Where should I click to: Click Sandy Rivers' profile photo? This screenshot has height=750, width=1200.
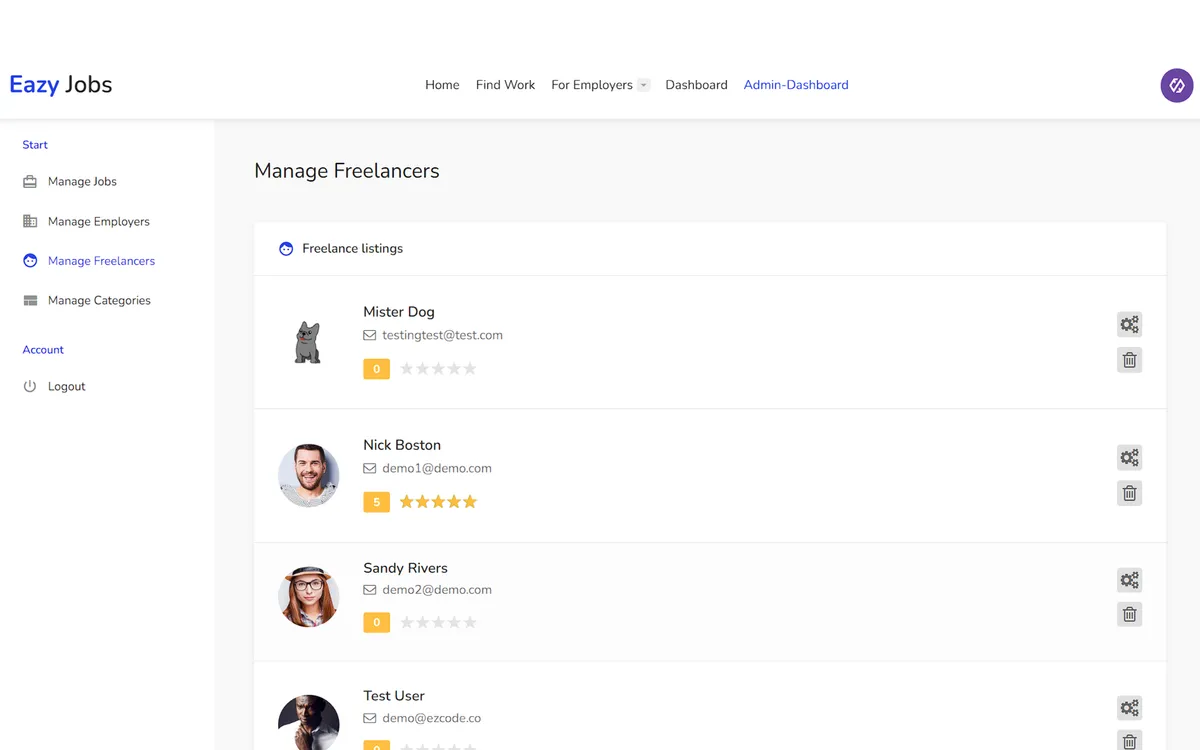(309, 597)
